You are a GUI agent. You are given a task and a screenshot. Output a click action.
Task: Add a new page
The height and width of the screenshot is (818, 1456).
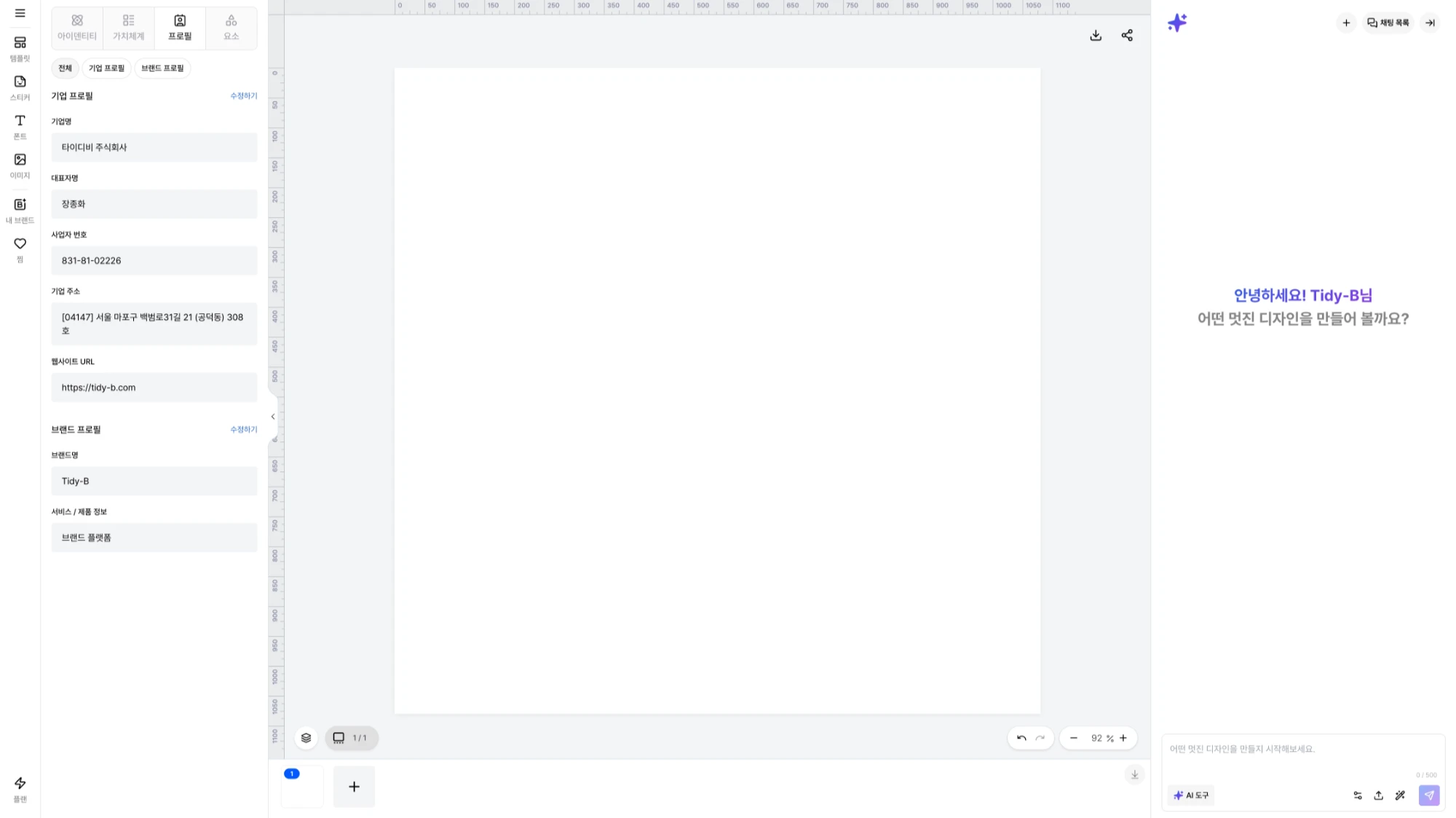(x=355, y=787)
